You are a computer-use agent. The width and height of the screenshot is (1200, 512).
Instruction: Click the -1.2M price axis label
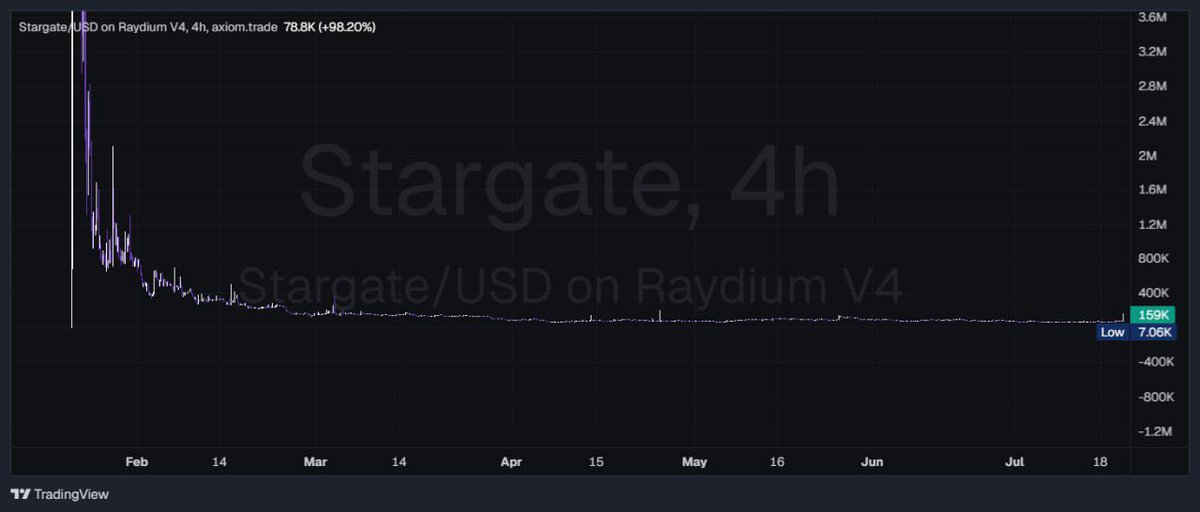click(1154, 432)
